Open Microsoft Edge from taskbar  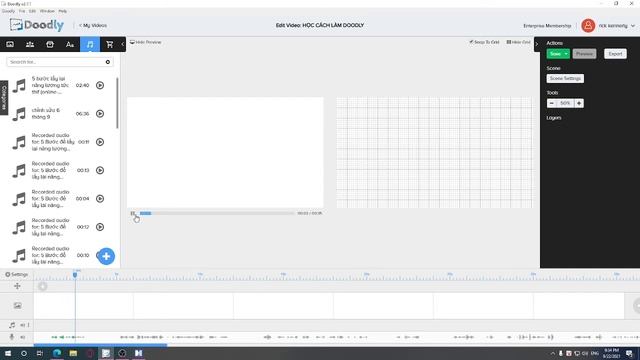point(57,353)
